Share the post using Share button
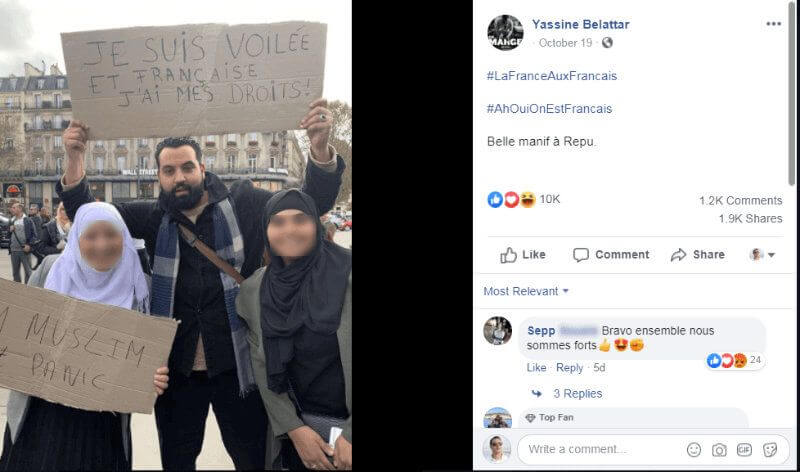This screenshot has height=472, width=800. 698,255
